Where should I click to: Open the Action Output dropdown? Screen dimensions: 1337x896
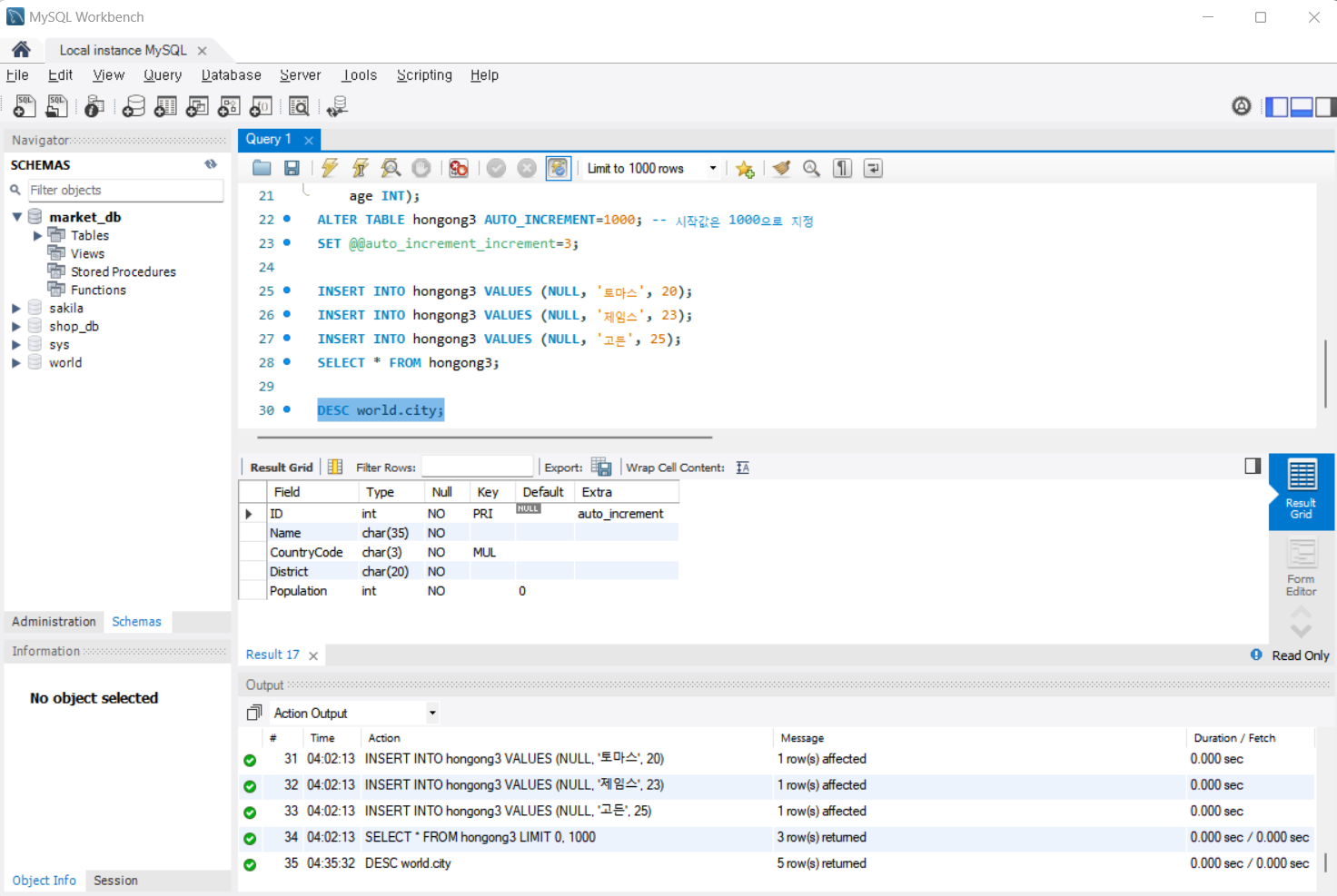coord(432,713)
